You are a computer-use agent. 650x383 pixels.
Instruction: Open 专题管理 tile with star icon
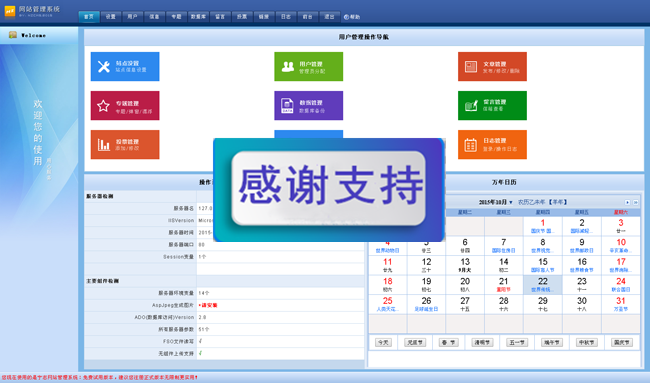click(125, 105)
